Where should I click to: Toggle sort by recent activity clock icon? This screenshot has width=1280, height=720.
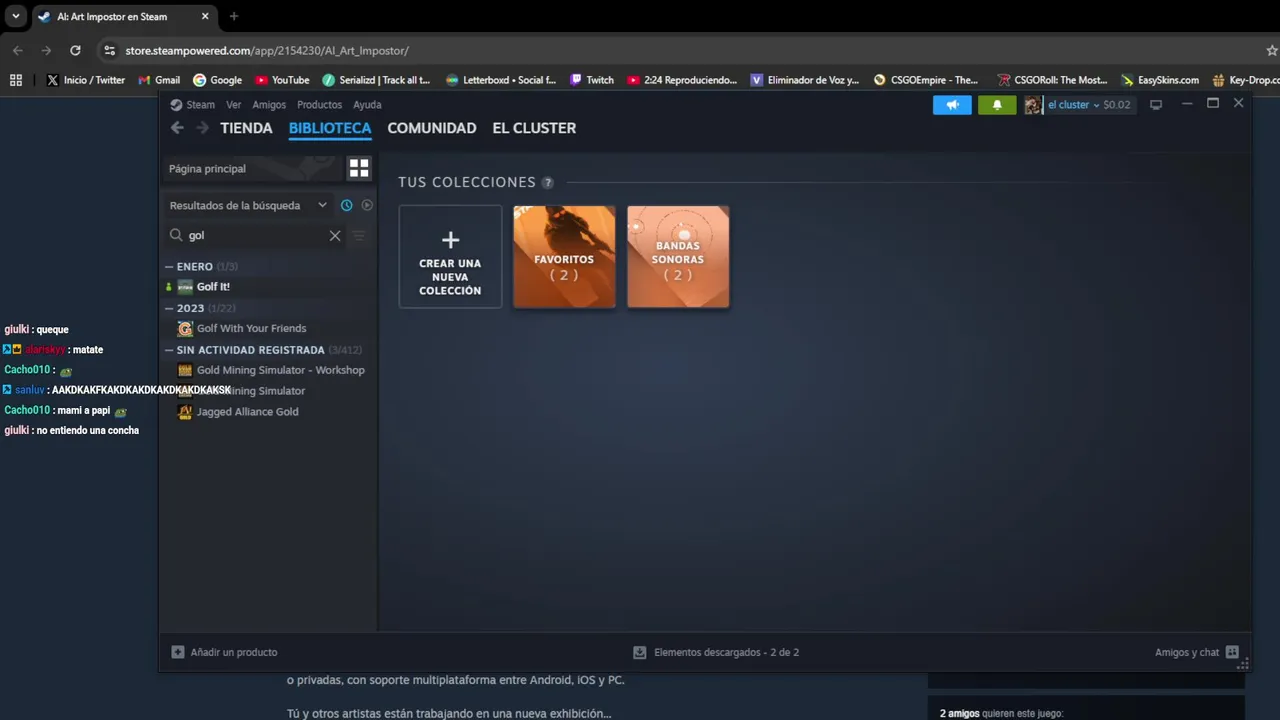click(x=347, y=205)
